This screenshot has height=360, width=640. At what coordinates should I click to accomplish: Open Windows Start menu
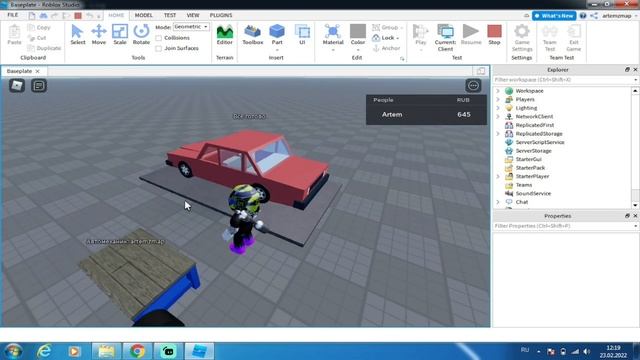pyautogui.click(x=13, y=351)
